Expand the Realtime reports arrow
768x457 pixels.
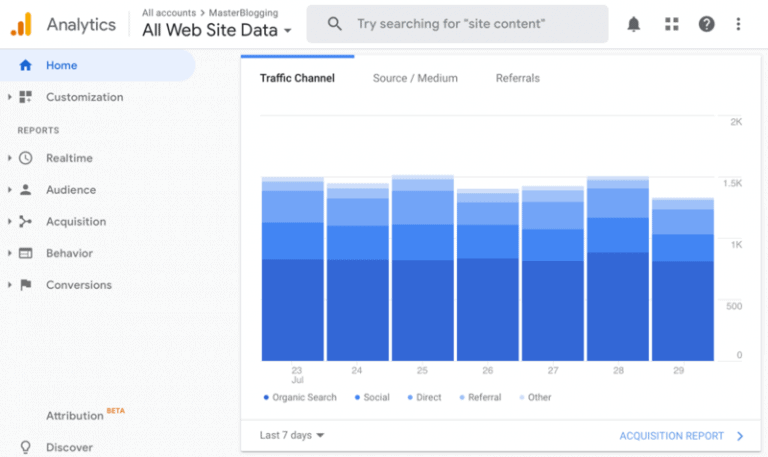point(9,158)
